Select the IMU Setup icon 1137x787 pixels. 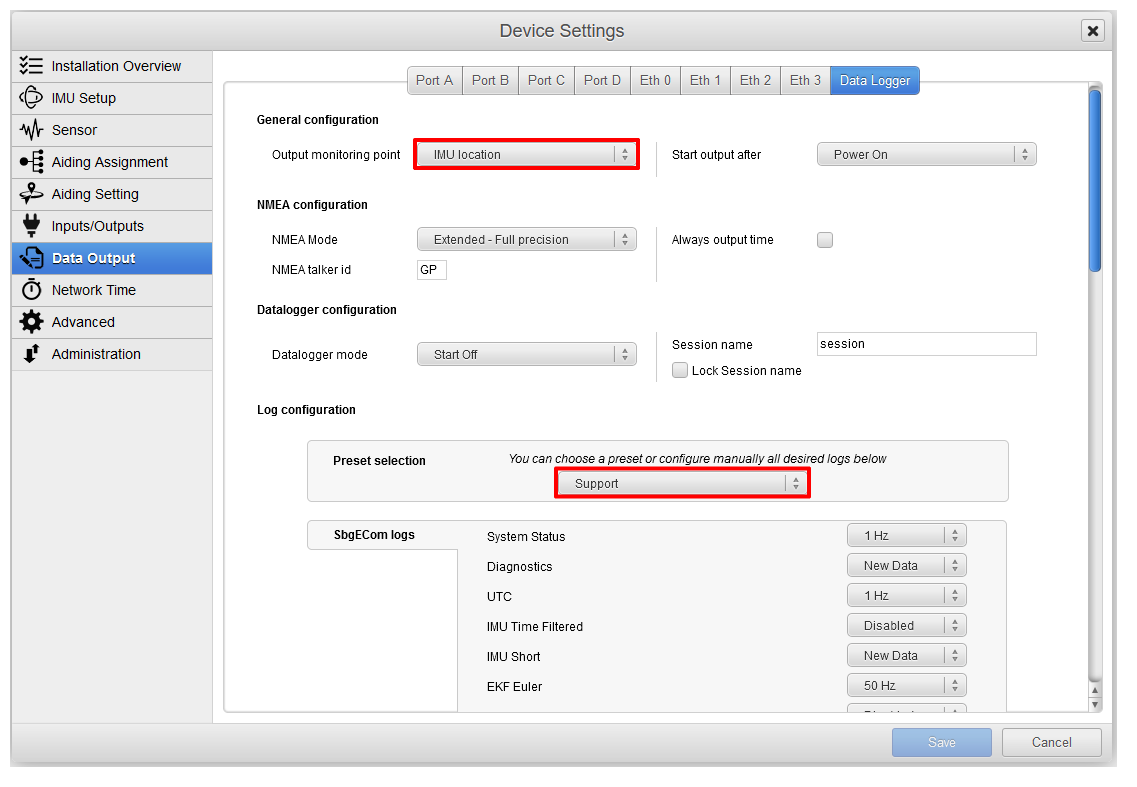[x=30, y=97]
